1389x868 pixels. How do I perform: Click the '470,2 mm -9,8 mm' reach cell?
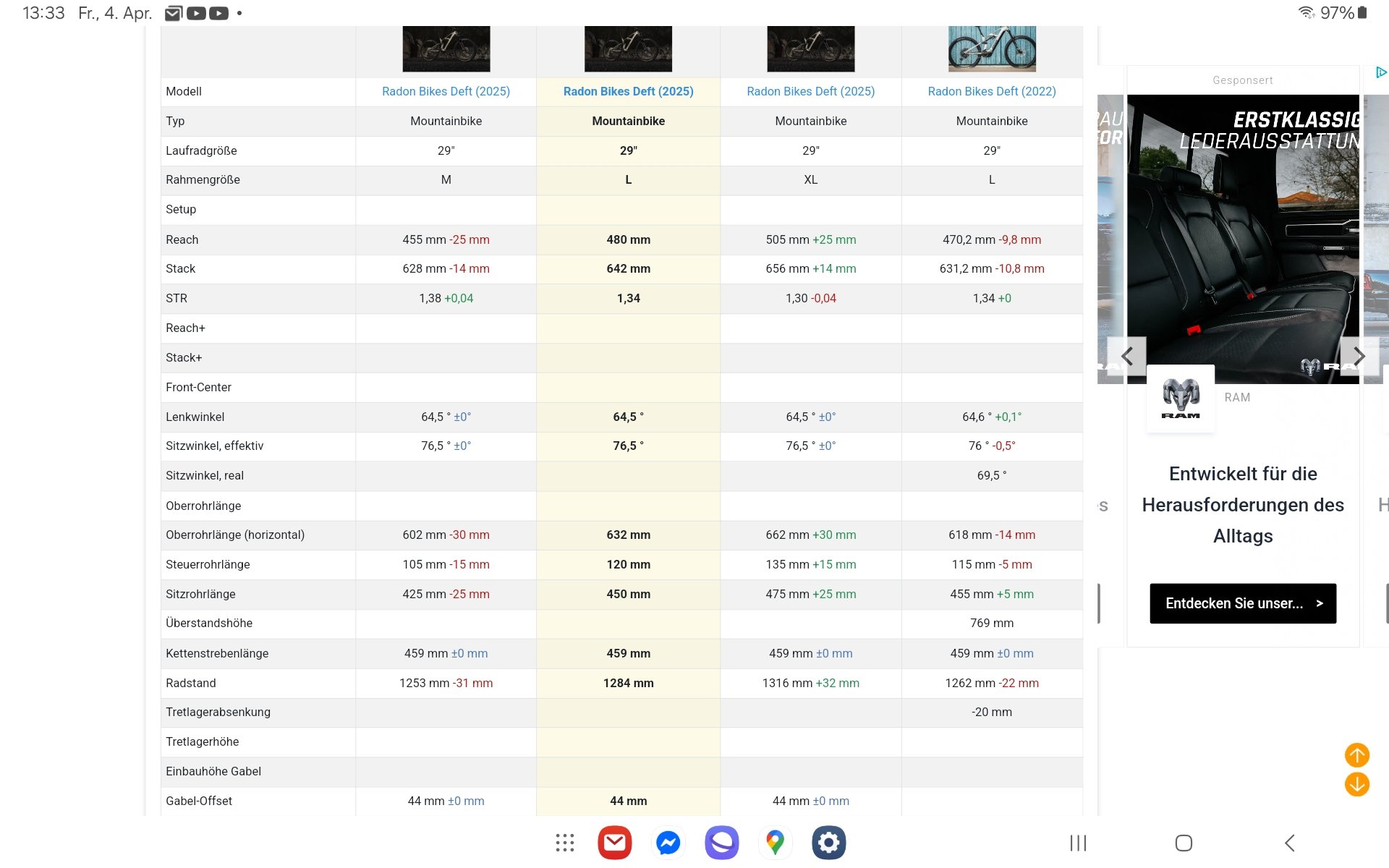(x=992, y=239)
